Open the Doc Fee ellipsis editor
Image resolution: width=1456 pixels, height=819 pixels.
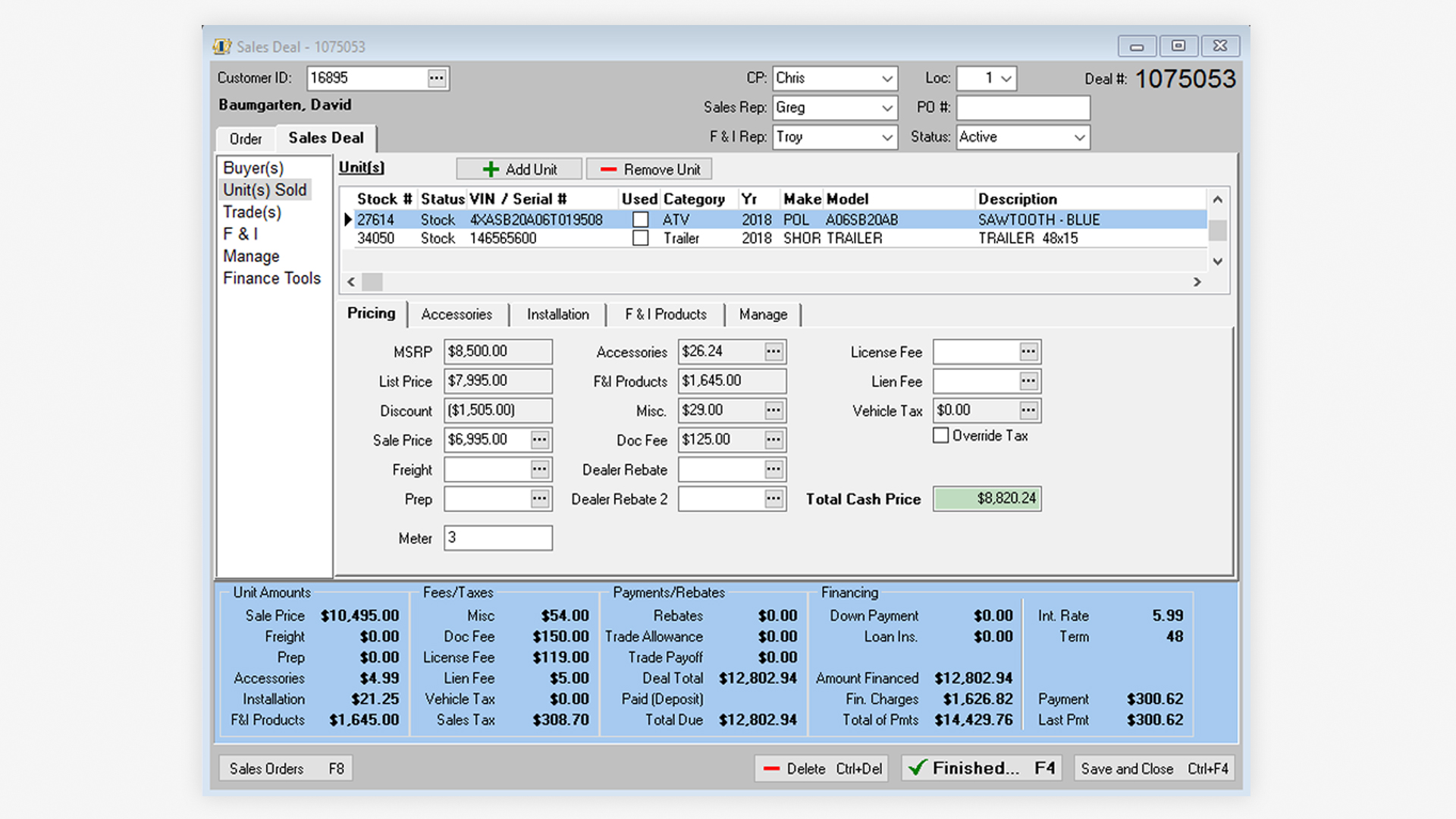773,440
